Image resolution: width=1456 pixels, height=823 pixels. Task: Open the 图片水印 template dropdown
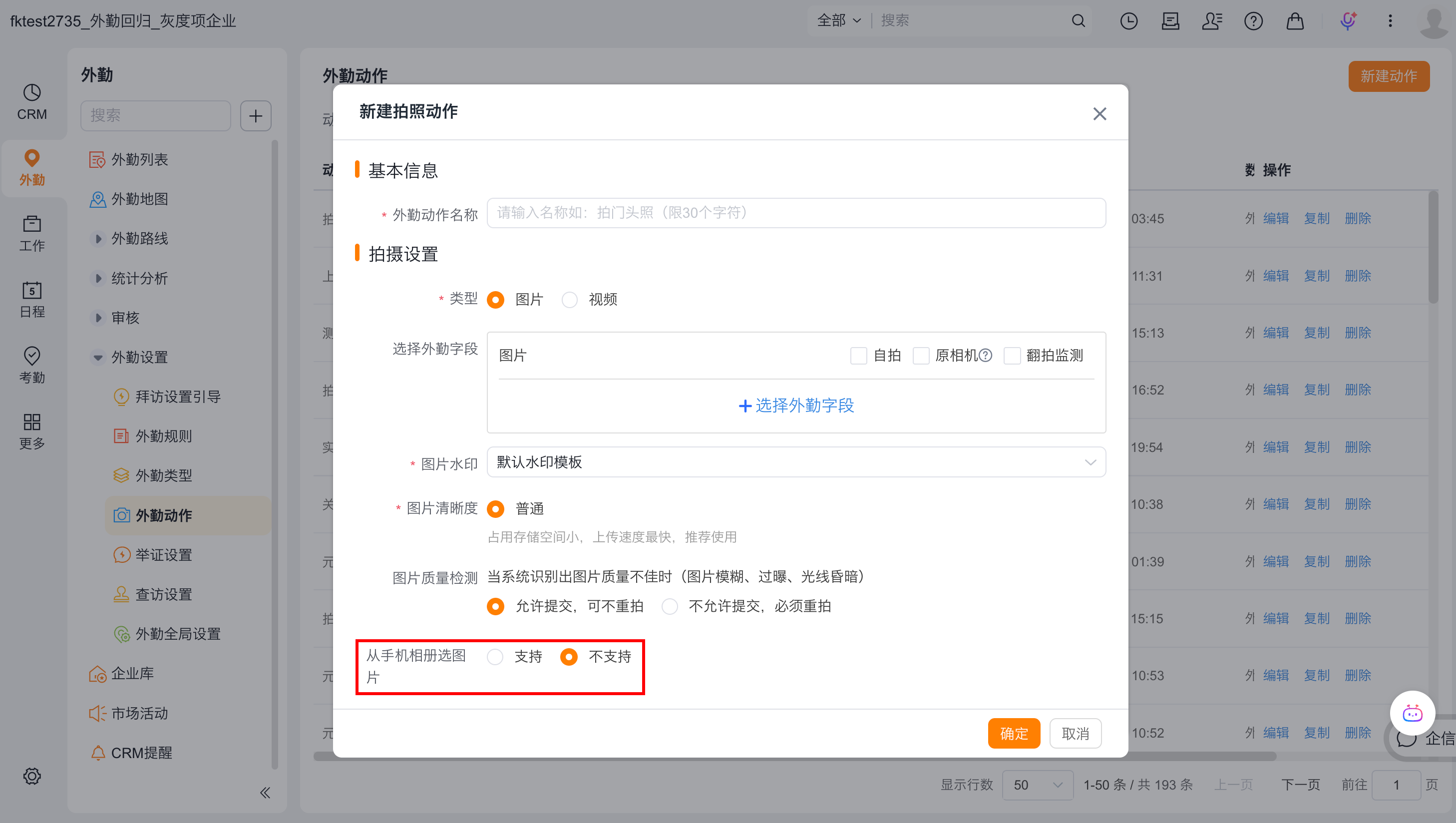(795, 462)
